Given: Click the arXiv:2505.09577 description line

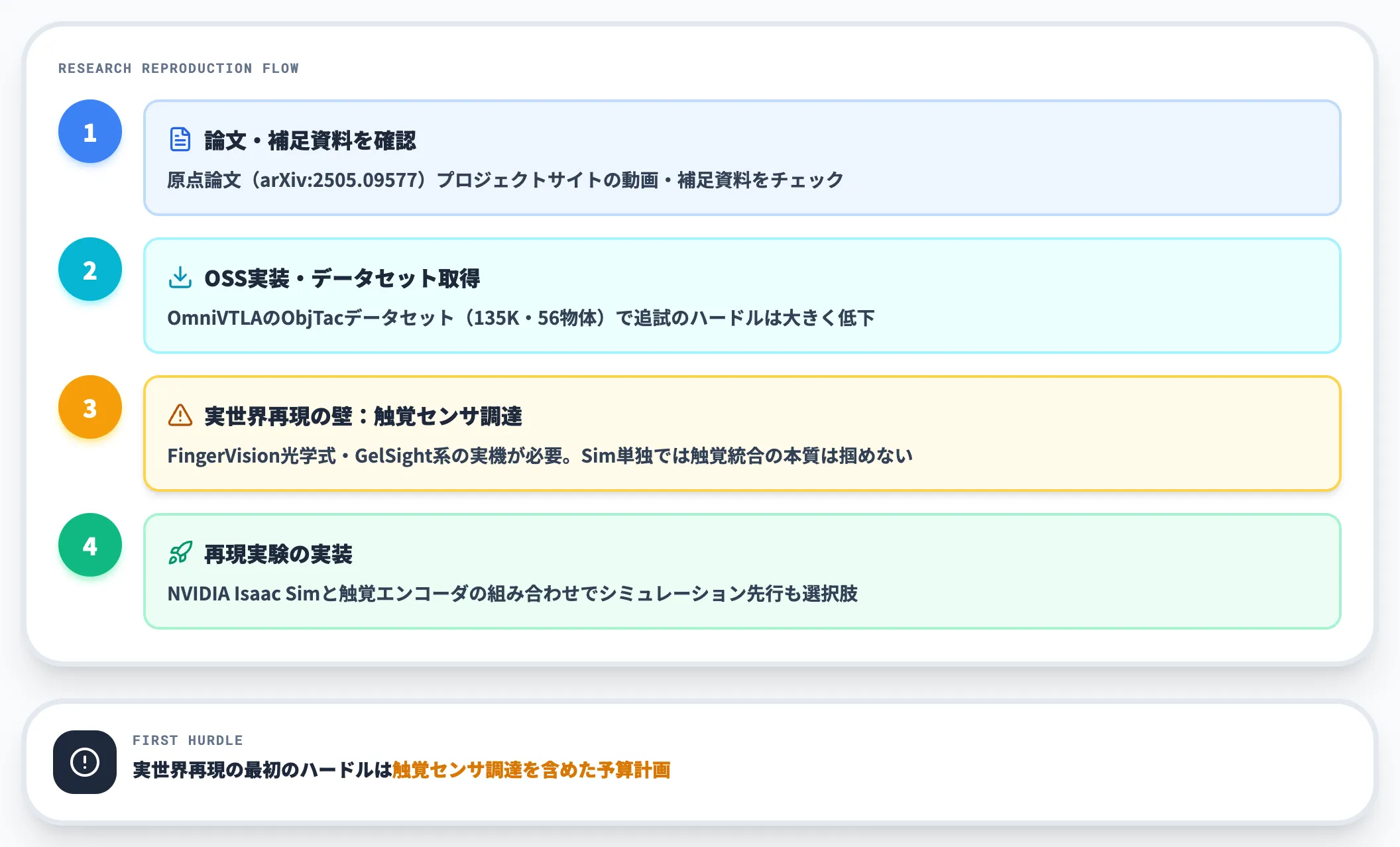Looking at the screenshot, I should 505,180.
